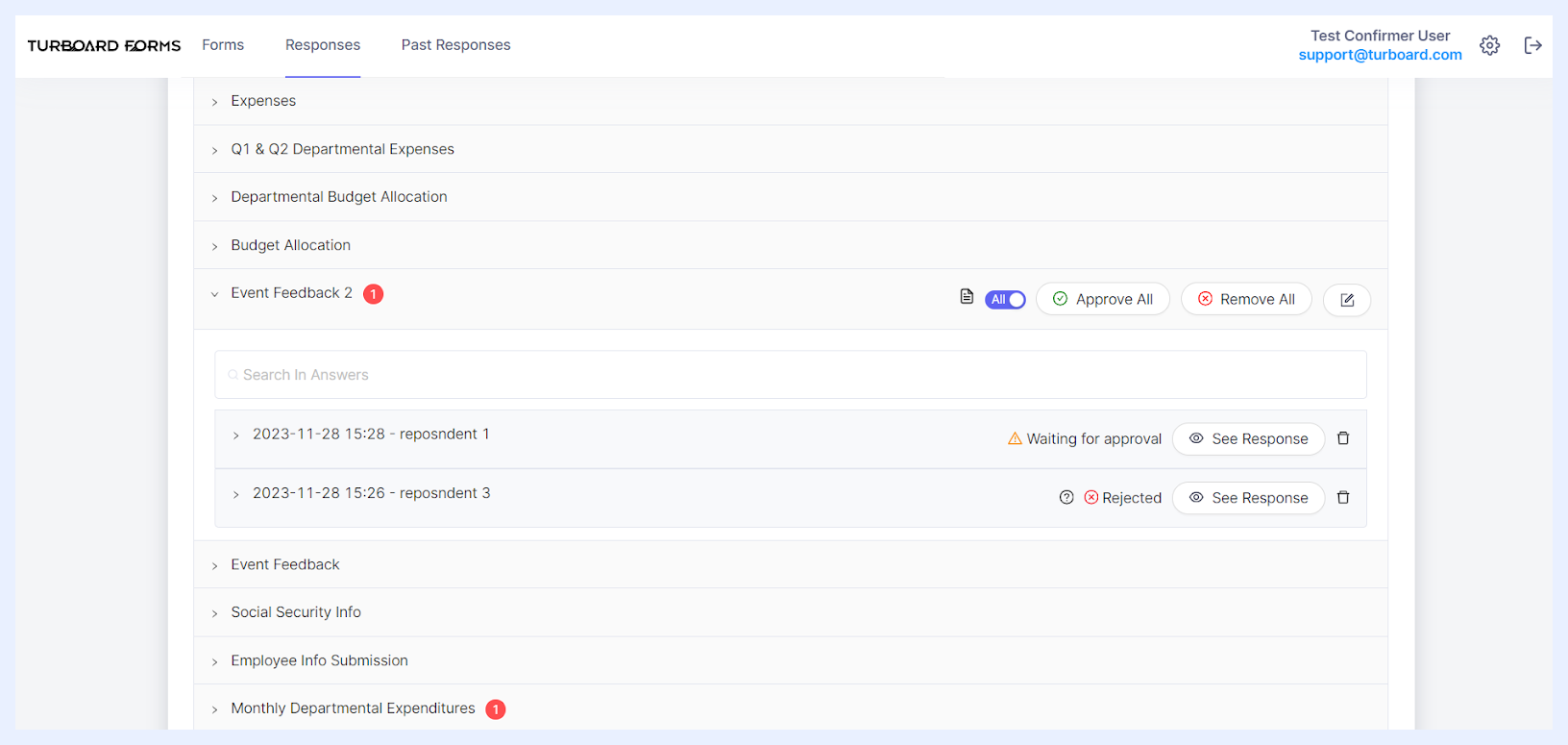Click the question mark icon beside Rejected
The width and height of the screenshot is (1568, 745).
pos(1066,498)
